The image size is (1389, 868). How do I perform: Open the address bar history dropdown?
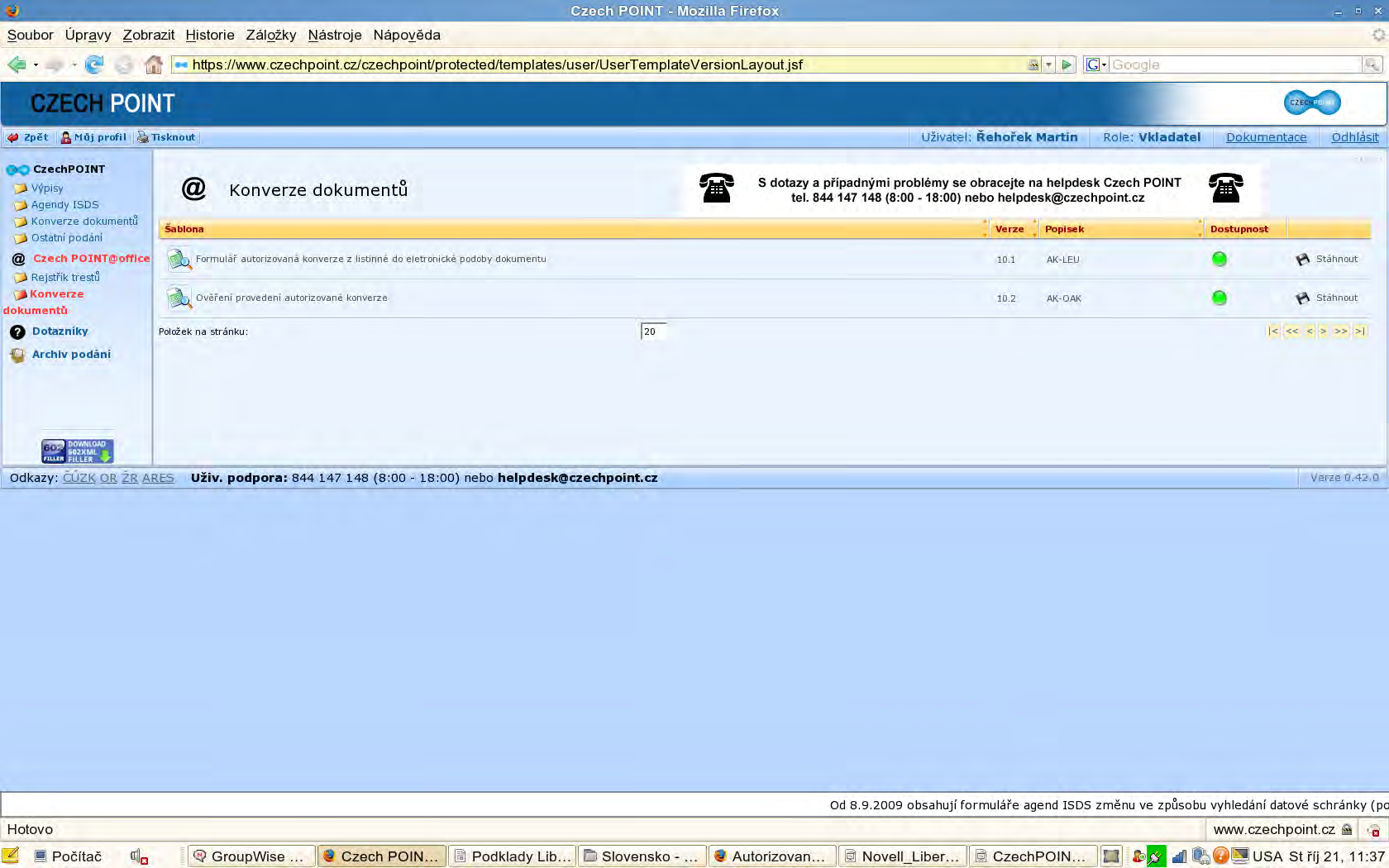click(1048, 64)
